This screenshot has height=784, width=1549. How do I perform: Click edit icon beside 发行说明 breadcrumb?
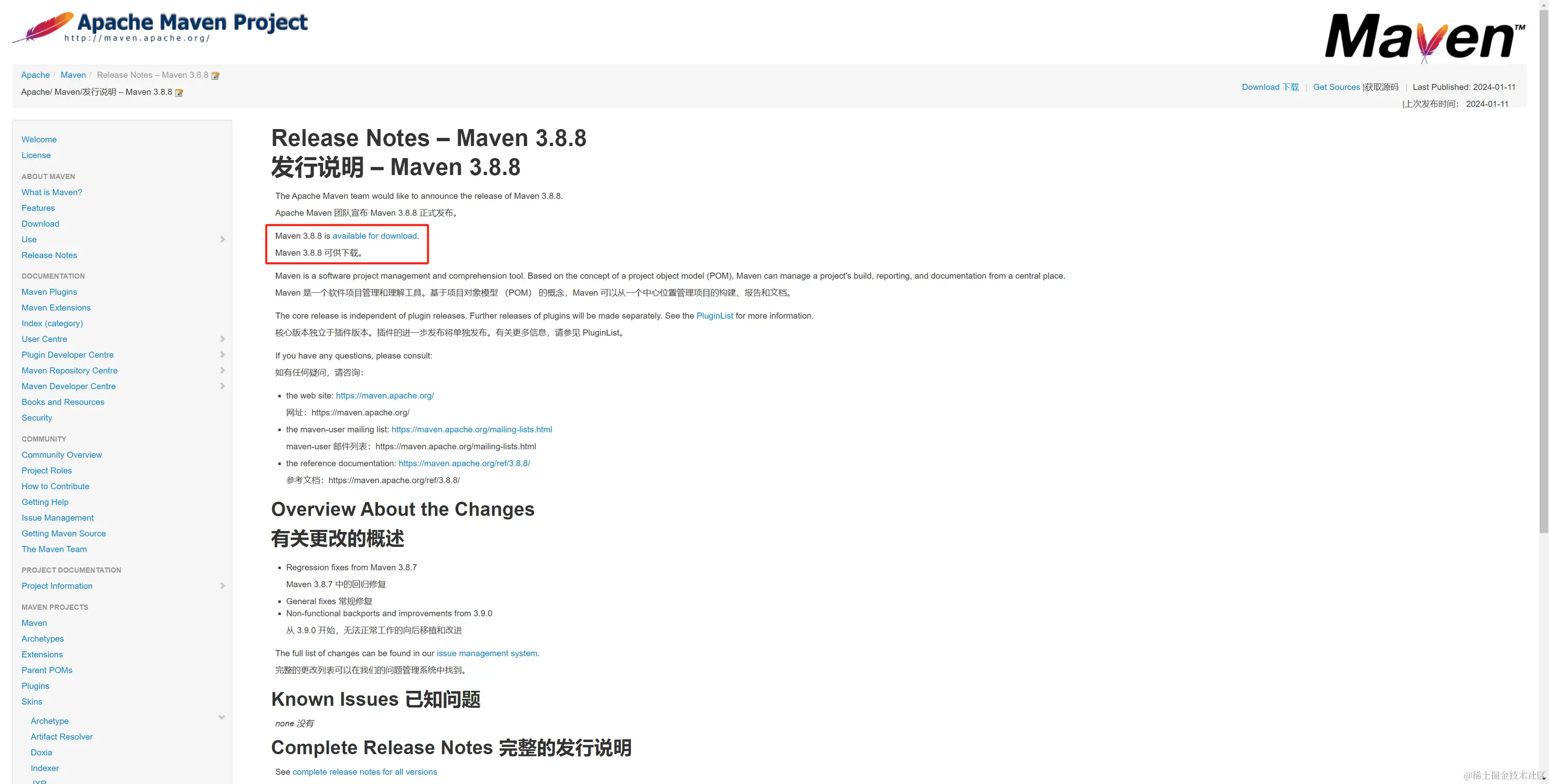179,93
